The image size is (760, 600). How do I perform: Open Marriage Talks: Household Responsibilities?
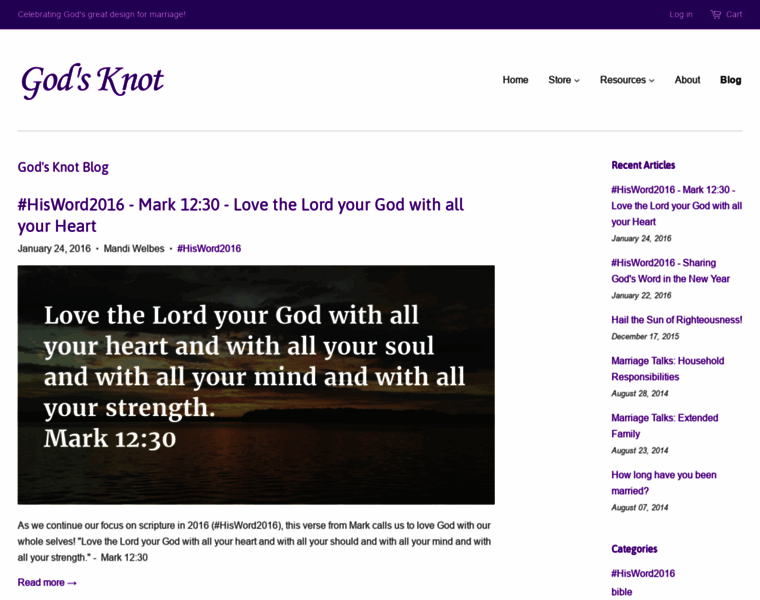tap(667, 369)
